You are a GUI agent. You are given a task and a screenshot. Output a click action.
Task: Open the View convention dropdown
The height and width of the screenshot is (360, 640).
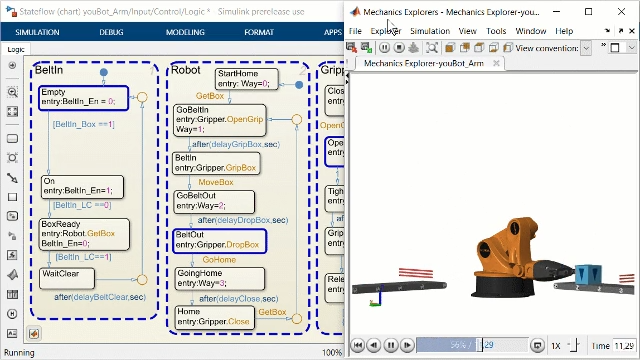[x=586, y=48]
